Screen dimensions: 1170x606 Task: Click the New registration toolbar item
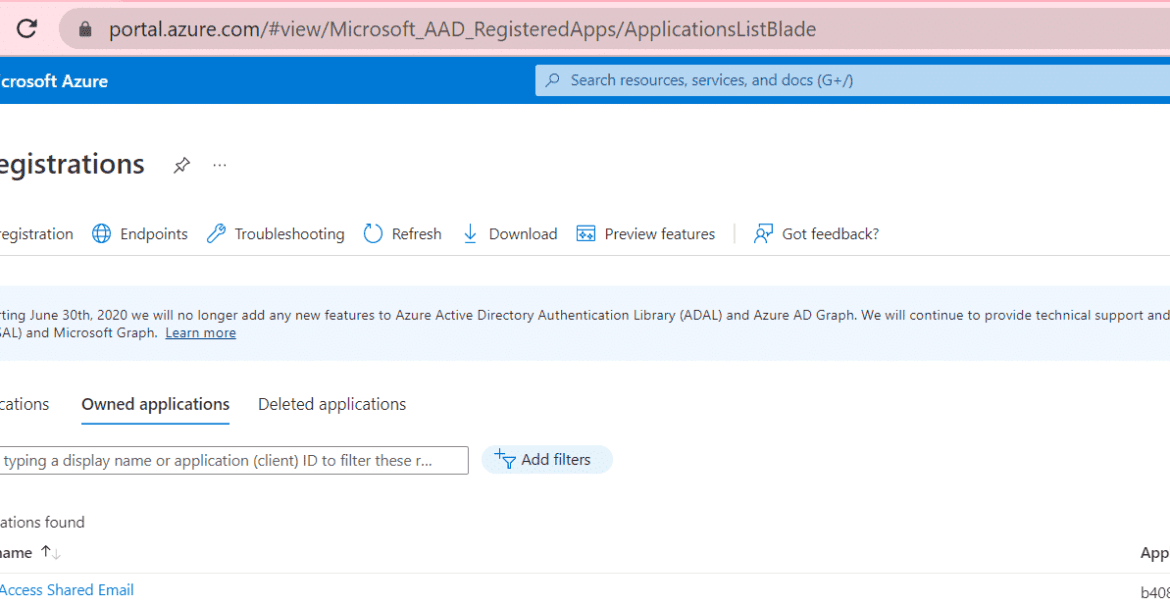(x=37, y=234)
